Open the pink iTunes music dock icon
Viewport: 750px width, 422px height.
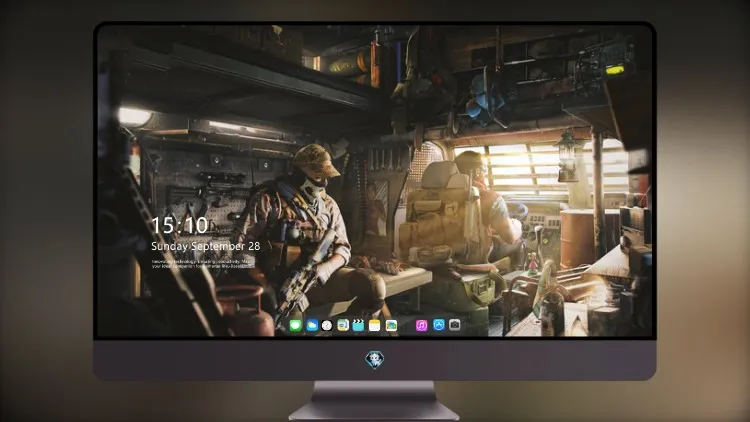pos(421,325)
